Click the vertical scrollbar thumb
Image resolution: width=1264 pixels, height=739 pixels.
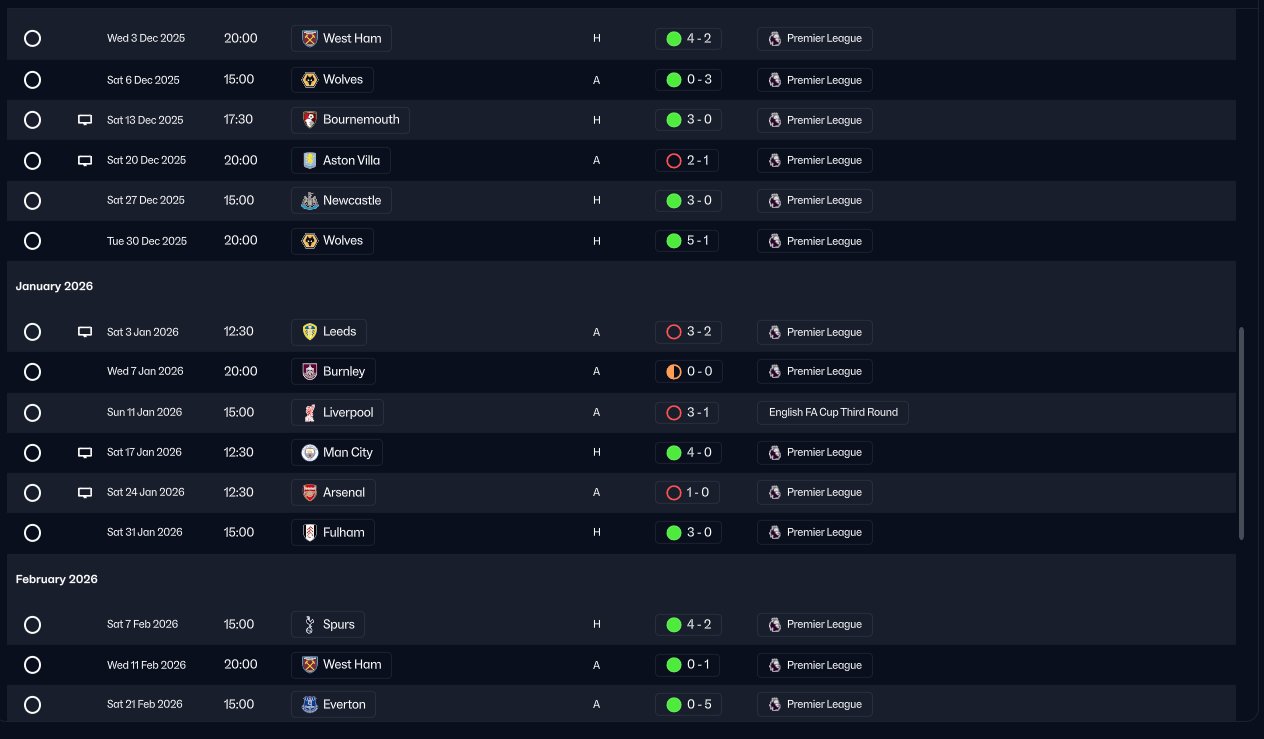pyautogui.click(x=1242, y=433)
